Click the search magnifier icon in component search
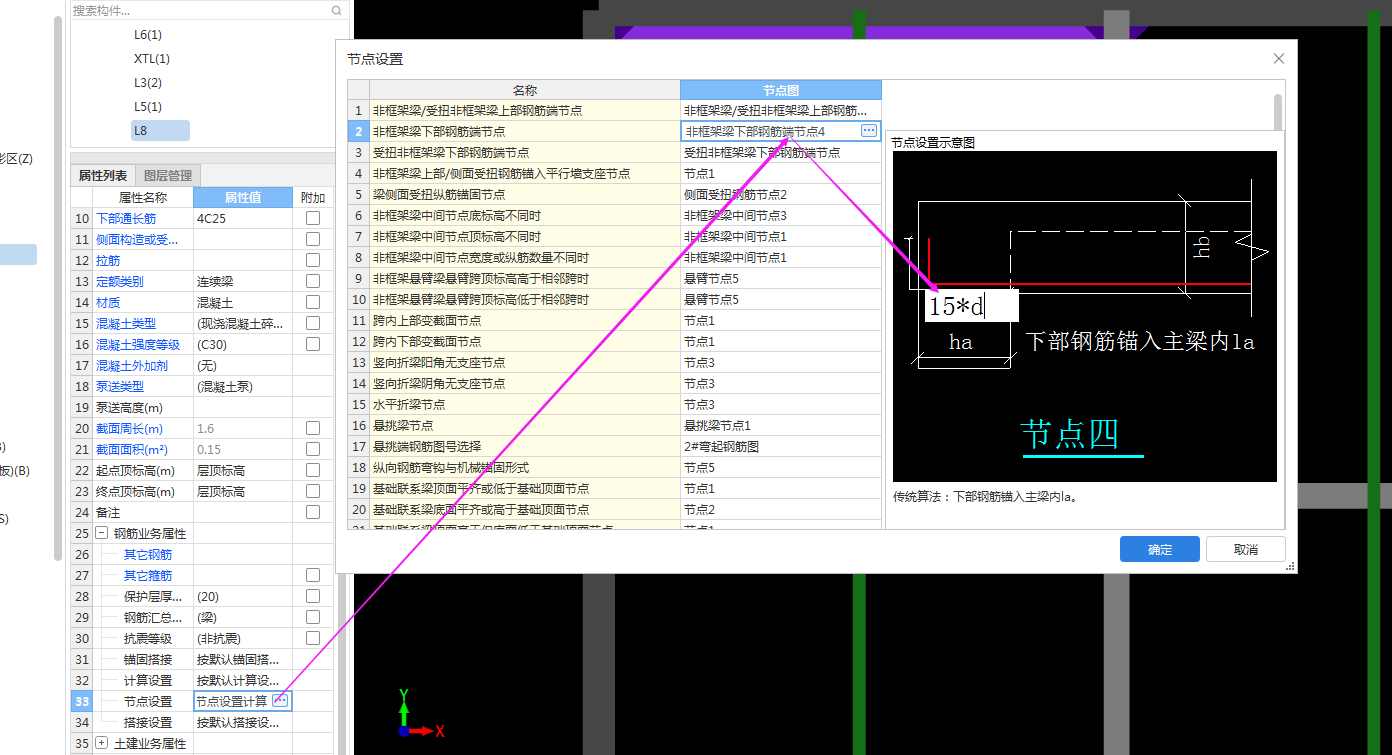Image resolution: width=1392 pixels, height=755 pixels. point(336,10)
